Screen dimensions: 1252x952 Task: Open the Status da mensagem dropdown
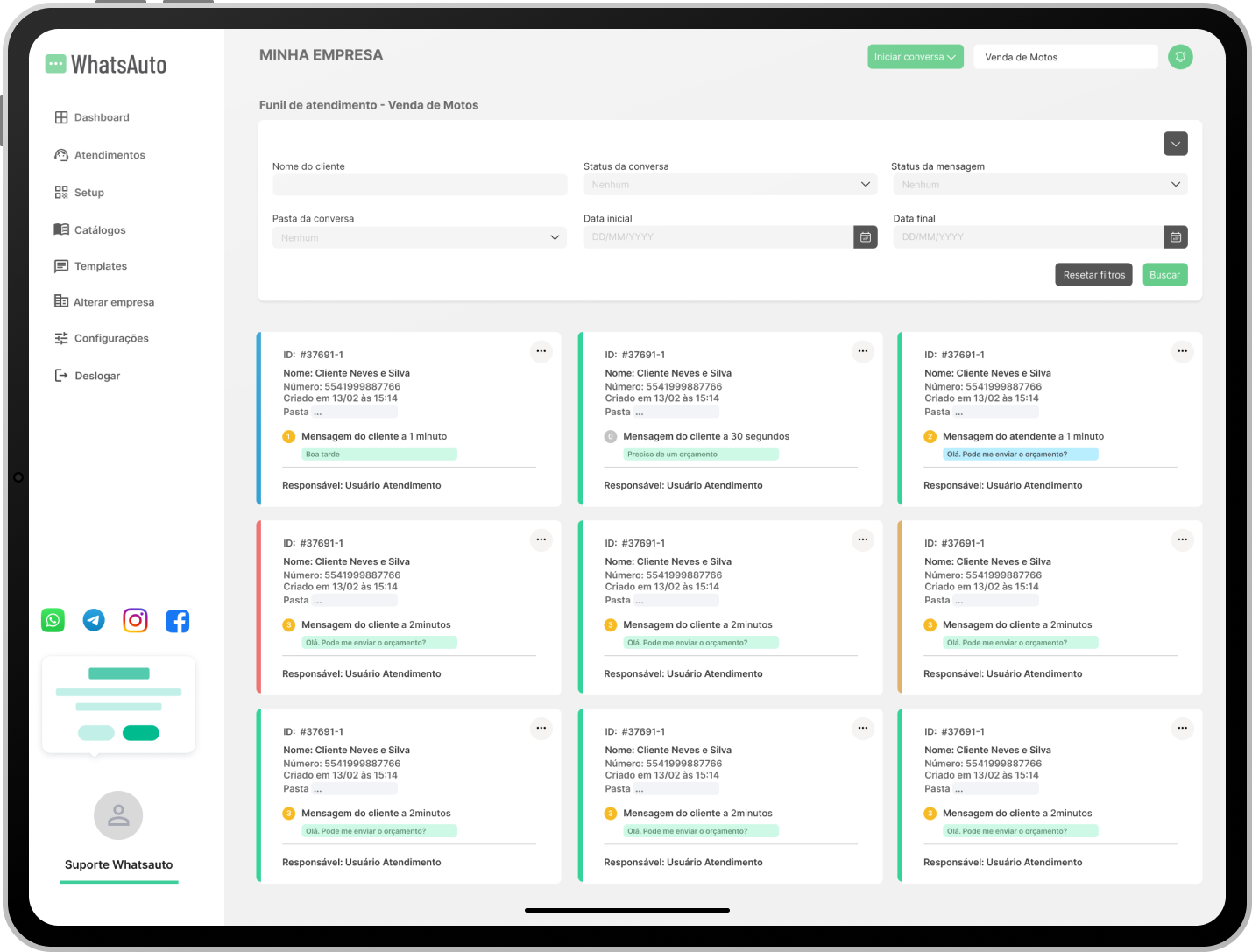point(1040,185)
